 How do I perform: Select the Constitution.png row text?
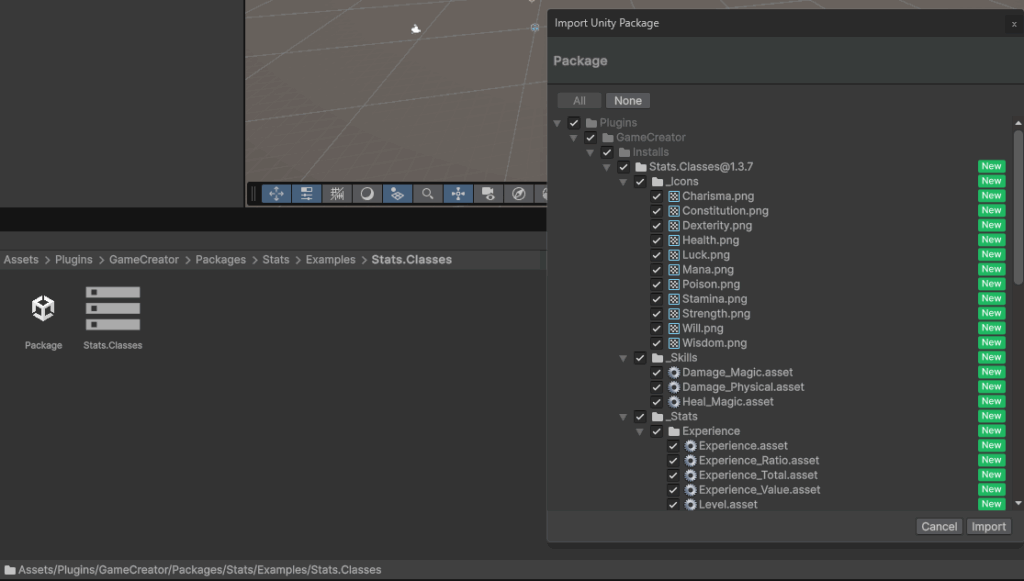725,211
